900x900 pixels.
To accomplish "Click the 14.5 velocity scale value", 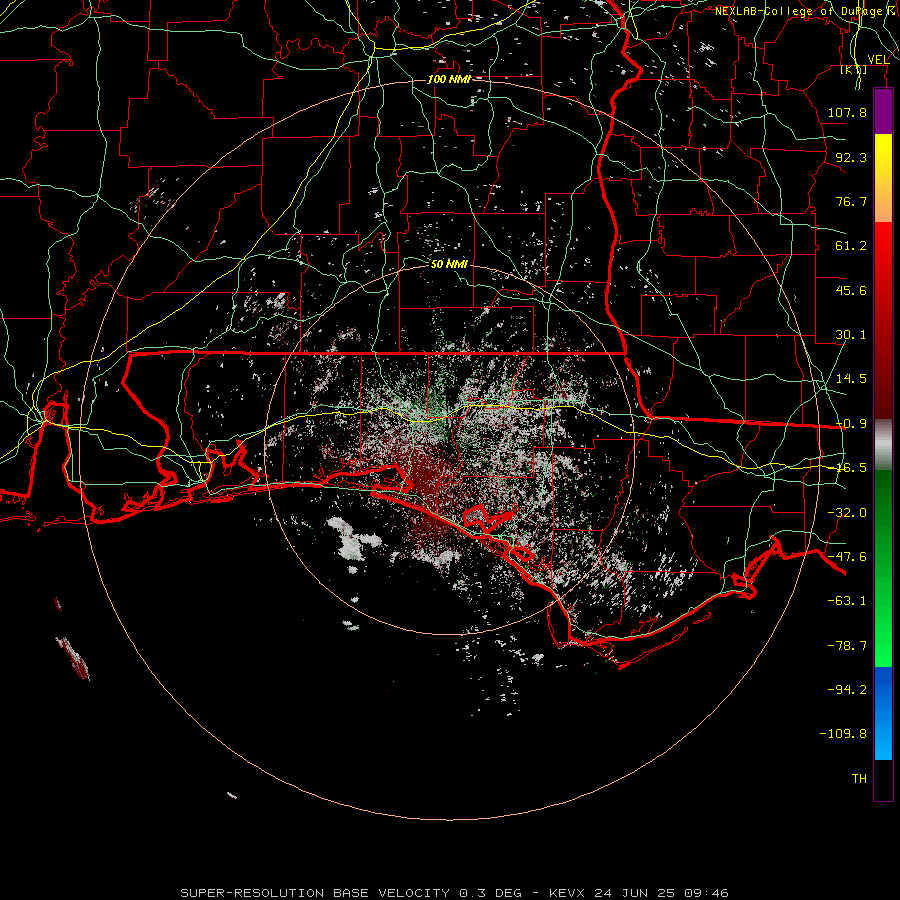I will coord(851,379).
